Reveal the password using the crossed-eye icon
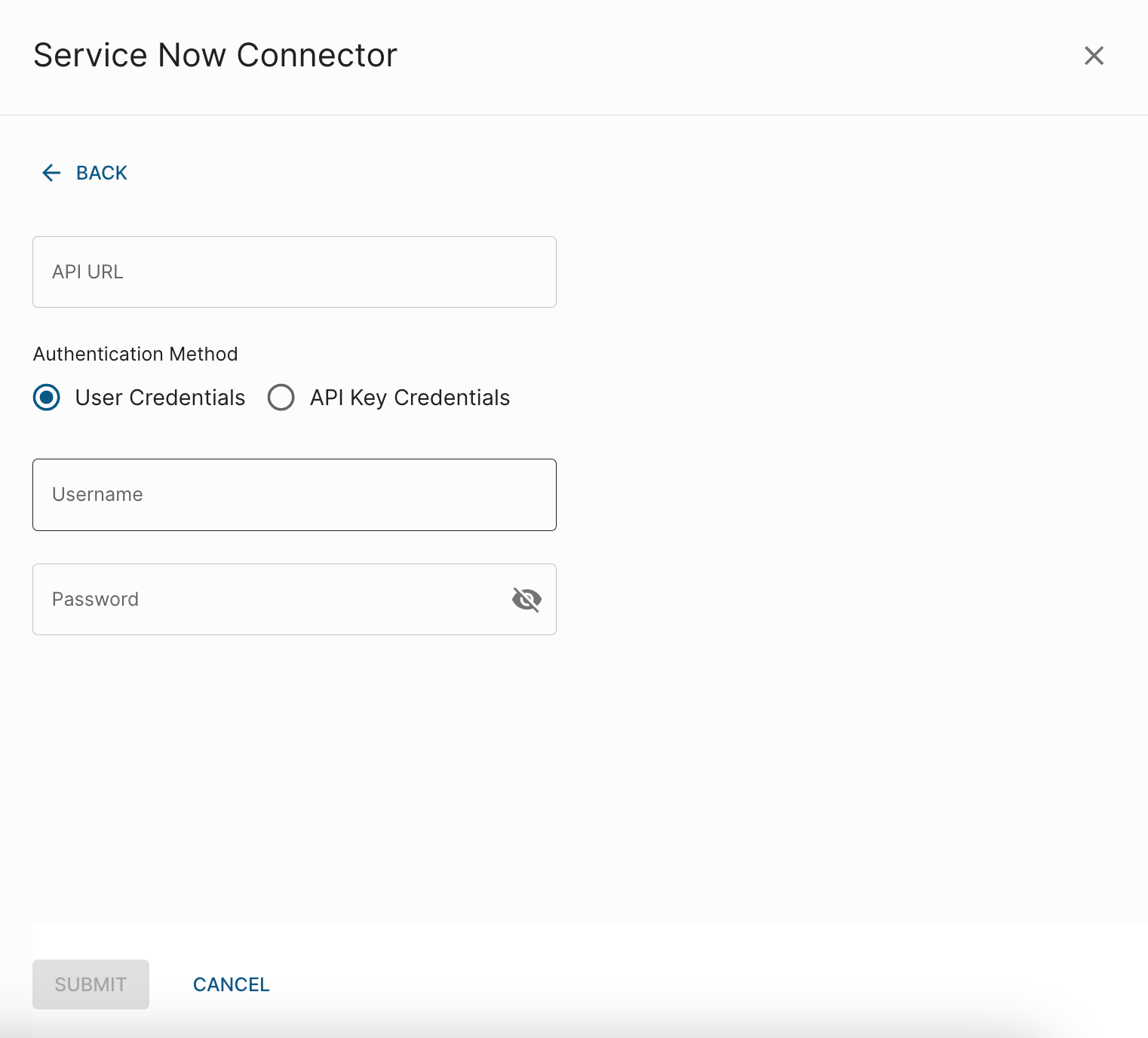The image size is (1148, 1038). (x=526, y=599)
